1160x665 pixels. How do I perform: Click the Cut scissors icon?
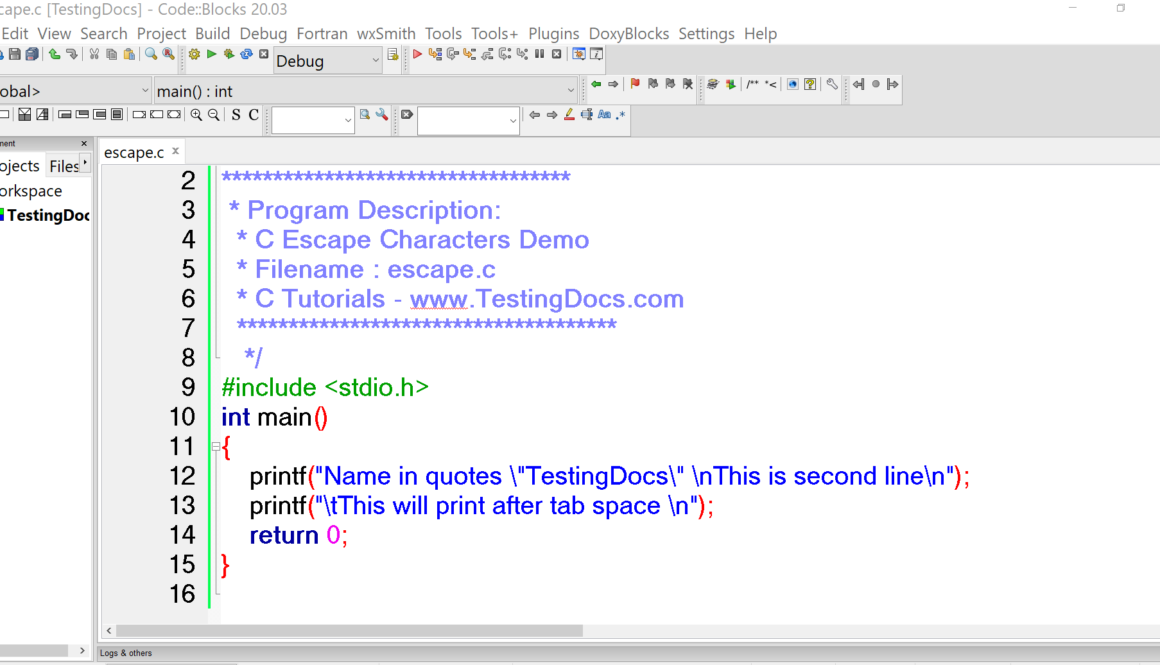94,55
